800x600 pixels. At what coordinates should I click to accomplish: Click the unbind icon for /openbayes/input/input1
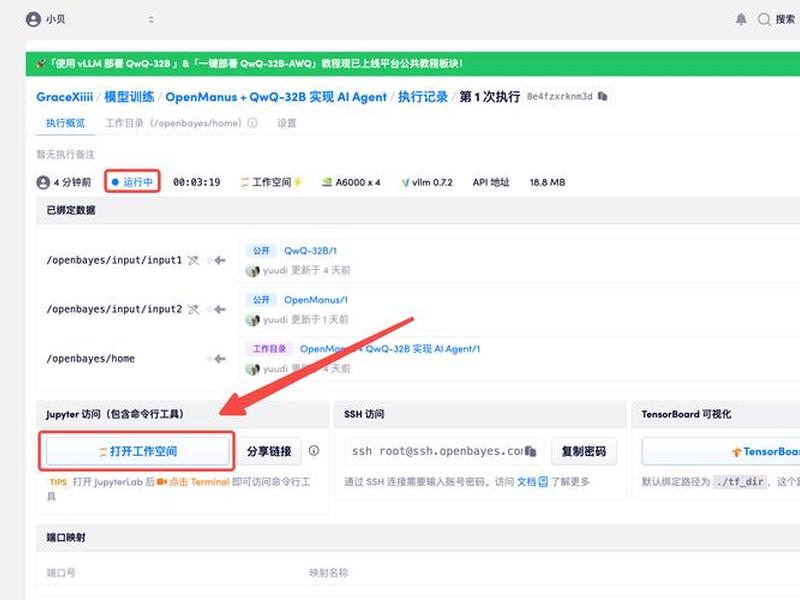(193, 260)
